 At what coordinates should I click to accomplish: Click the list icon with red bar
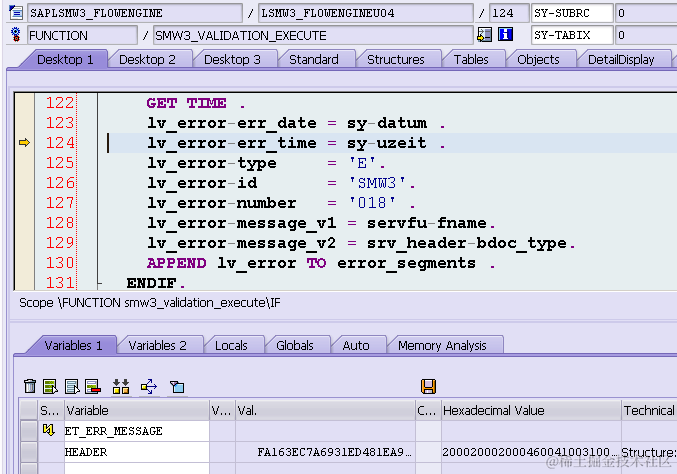coord(93,386)
